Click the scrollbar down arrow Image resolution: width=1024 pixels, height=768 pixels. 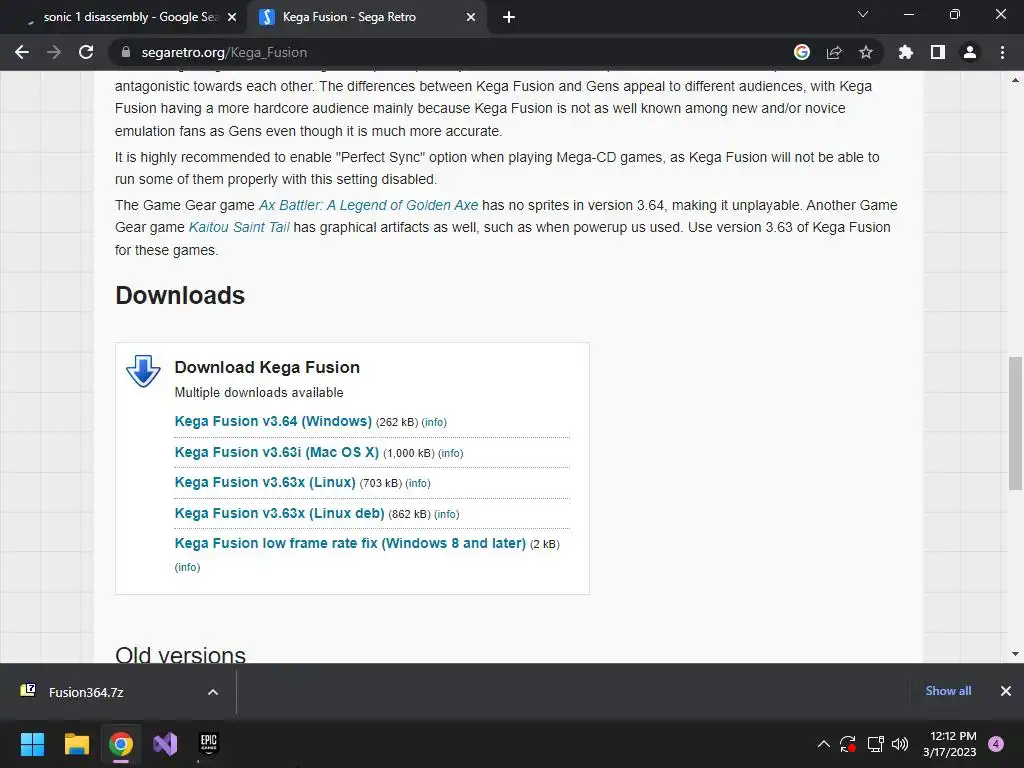click(1015, 654)
